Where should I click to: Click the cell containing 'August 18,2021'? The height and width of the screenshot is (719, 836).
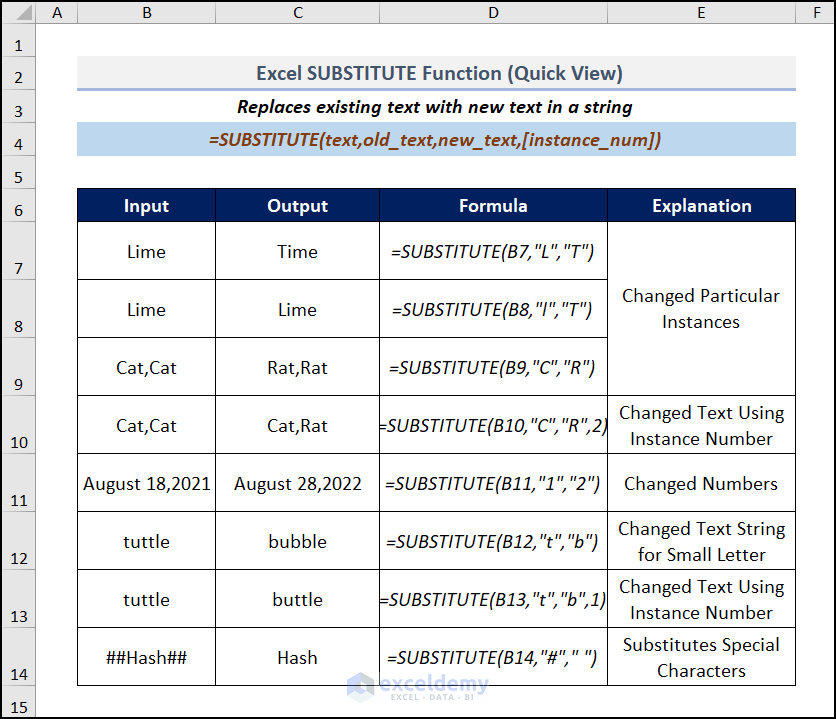146,483
